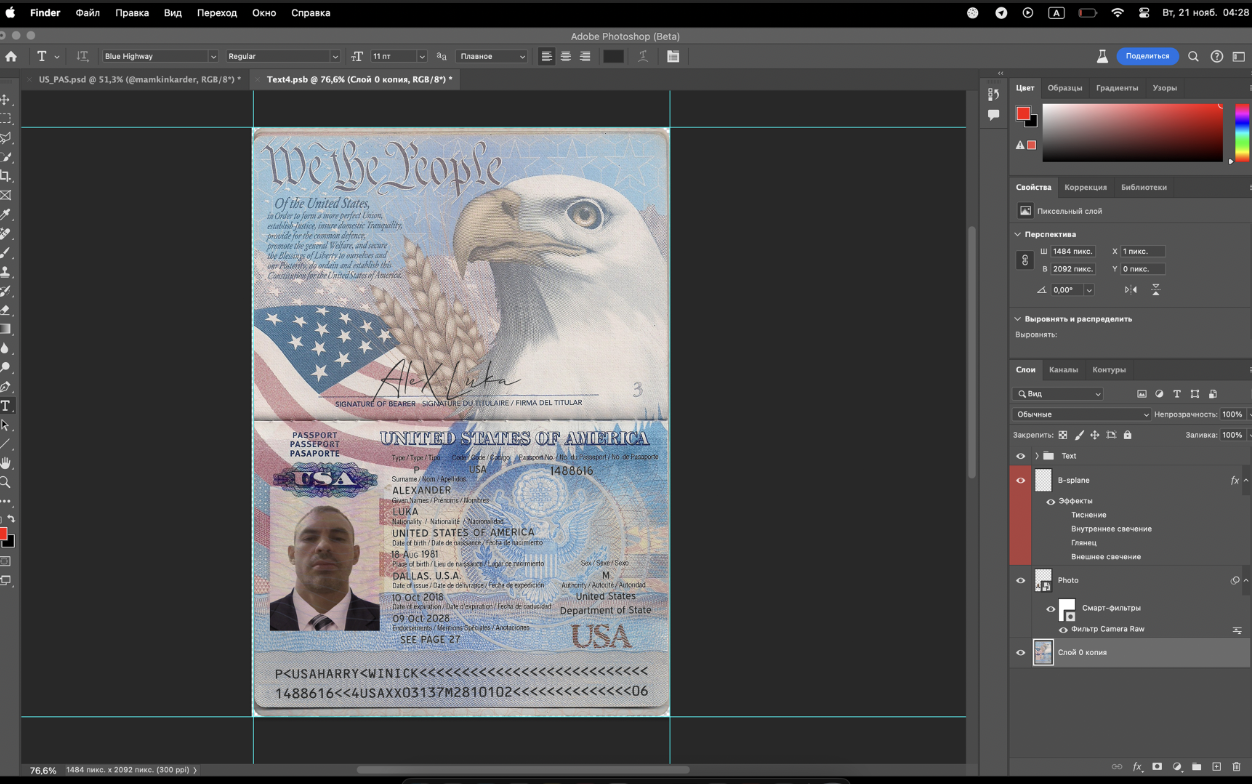Open the Вид layer filter dropdown
Image resolution: width=1252 pixels, height=784 pixels.
pyautogui.click(x=1058, y=394)
